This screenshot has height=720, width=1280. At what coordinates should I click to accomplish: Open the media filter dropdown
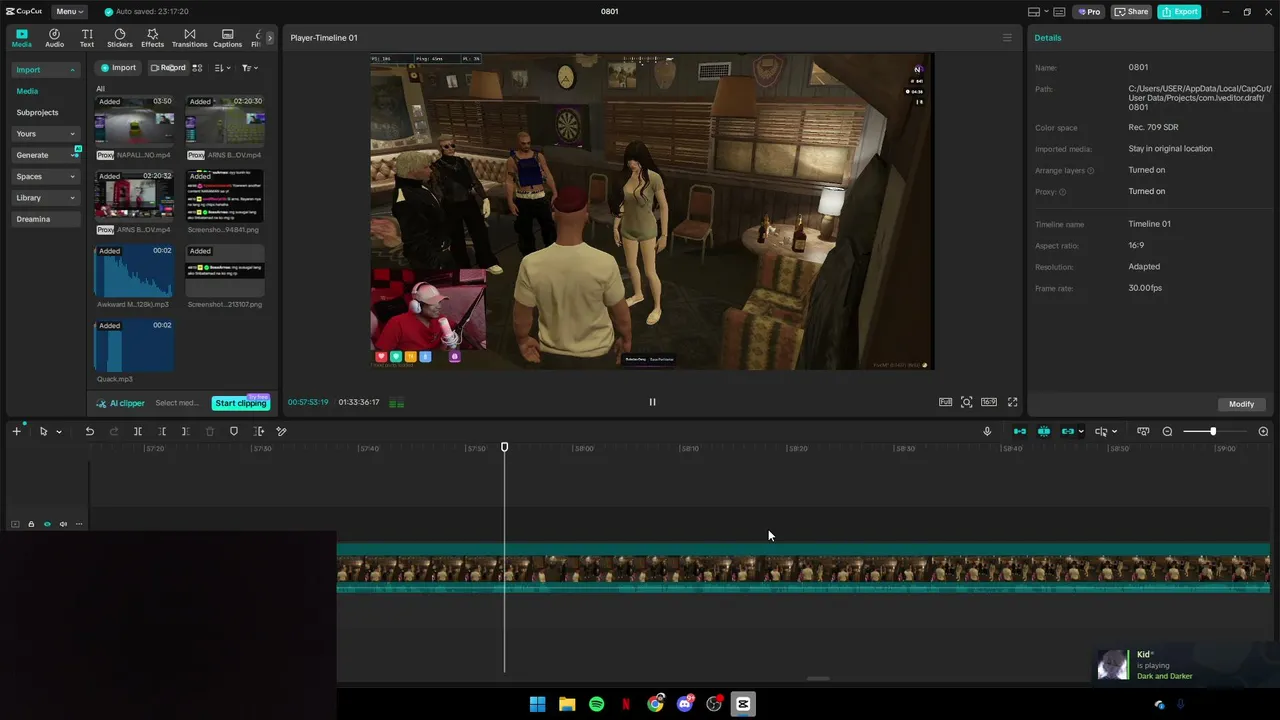coord(250,68)
